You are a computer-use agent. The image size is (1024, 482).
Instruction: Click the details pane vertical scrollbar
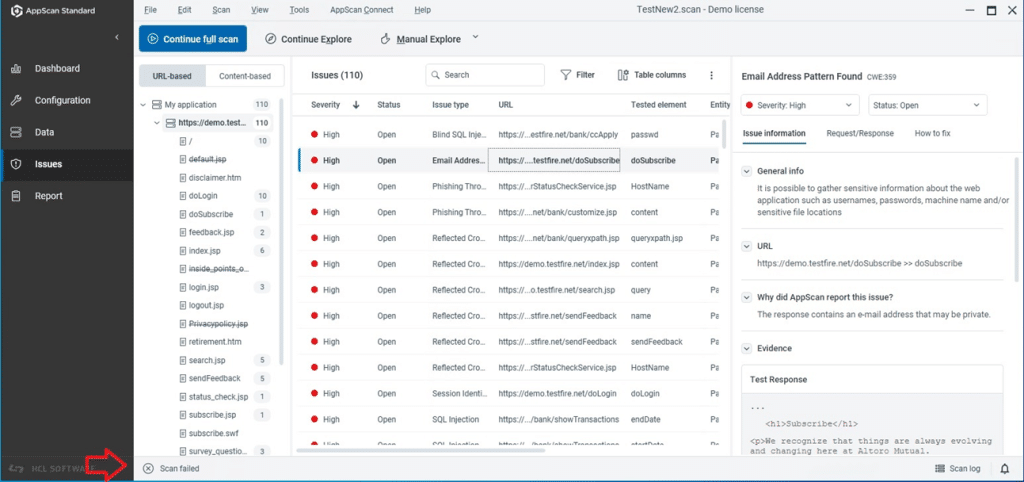pos(1017,219)
